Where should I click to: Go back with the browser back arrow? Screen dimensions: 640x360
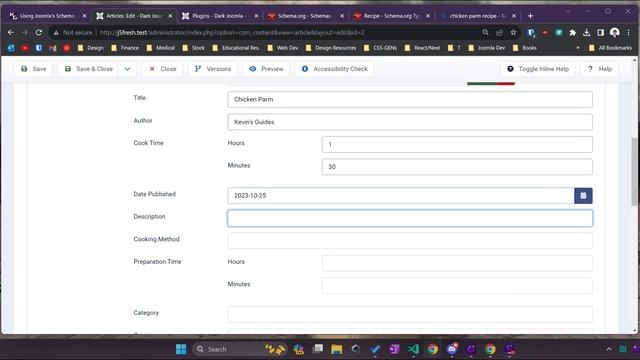11,32
